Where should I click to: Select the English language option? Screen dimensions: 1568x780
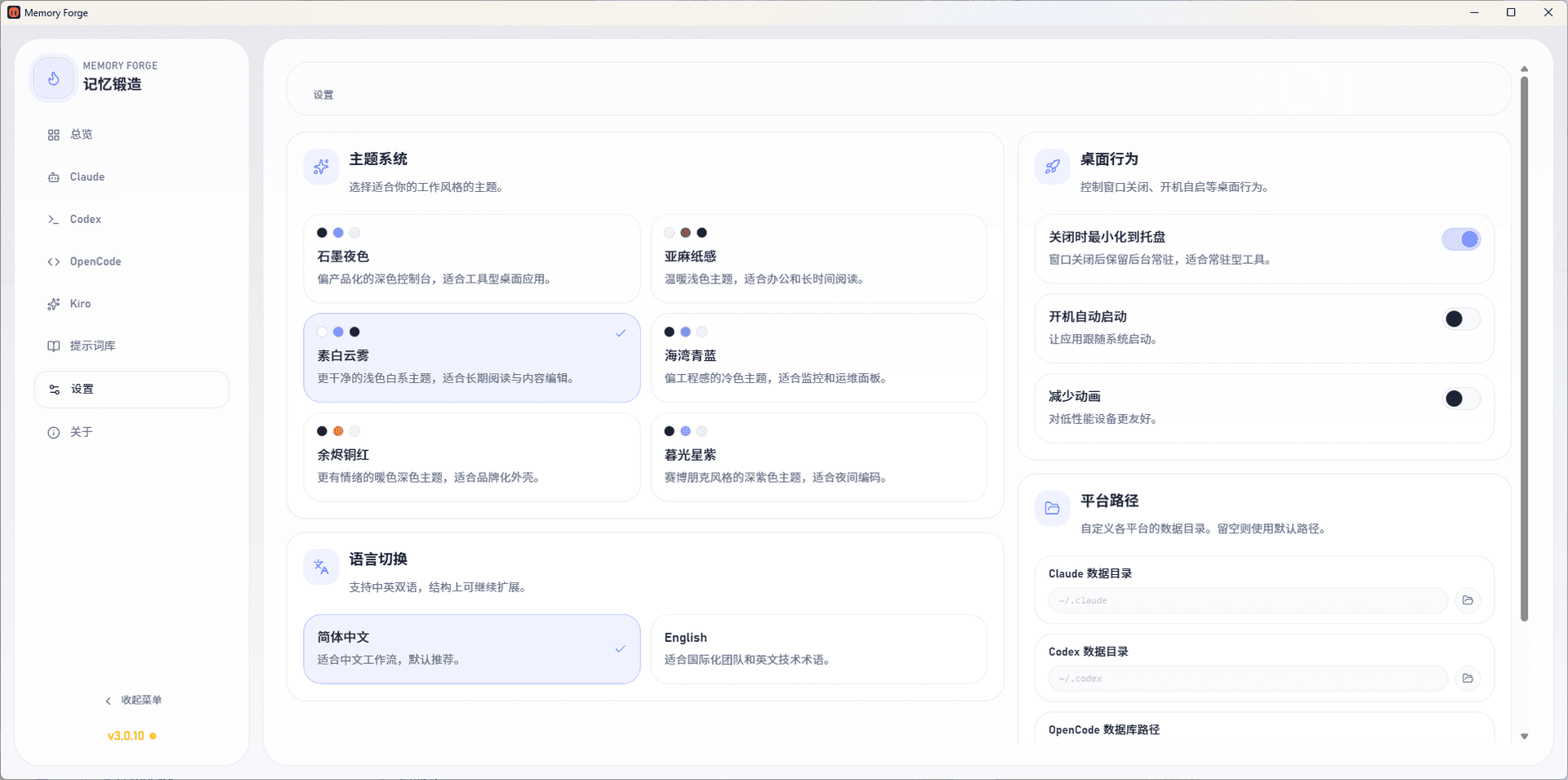point(818,649)
